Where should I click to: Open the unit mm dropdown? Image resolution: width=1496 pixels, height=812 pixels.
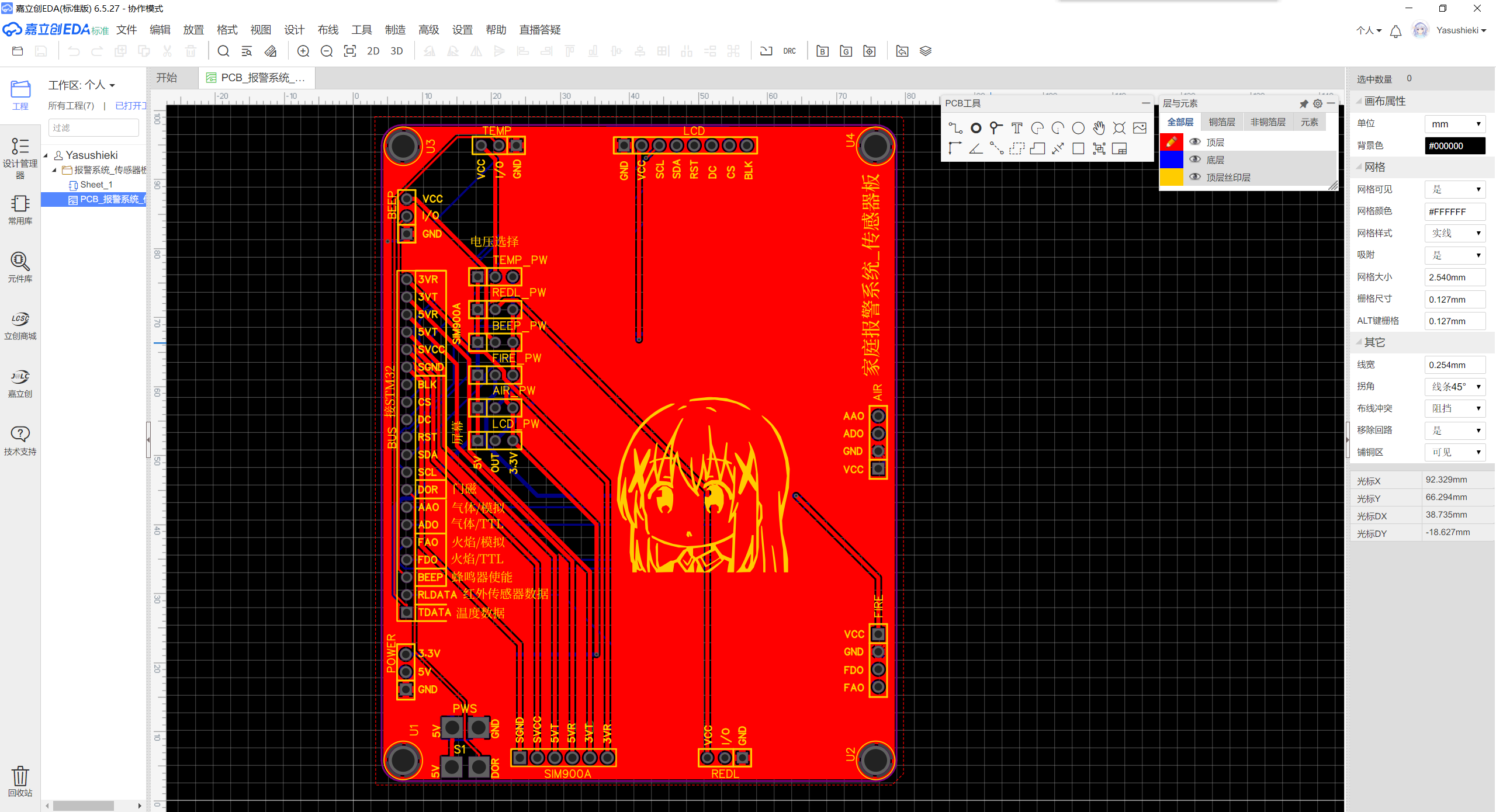(x=1455, y=124)
